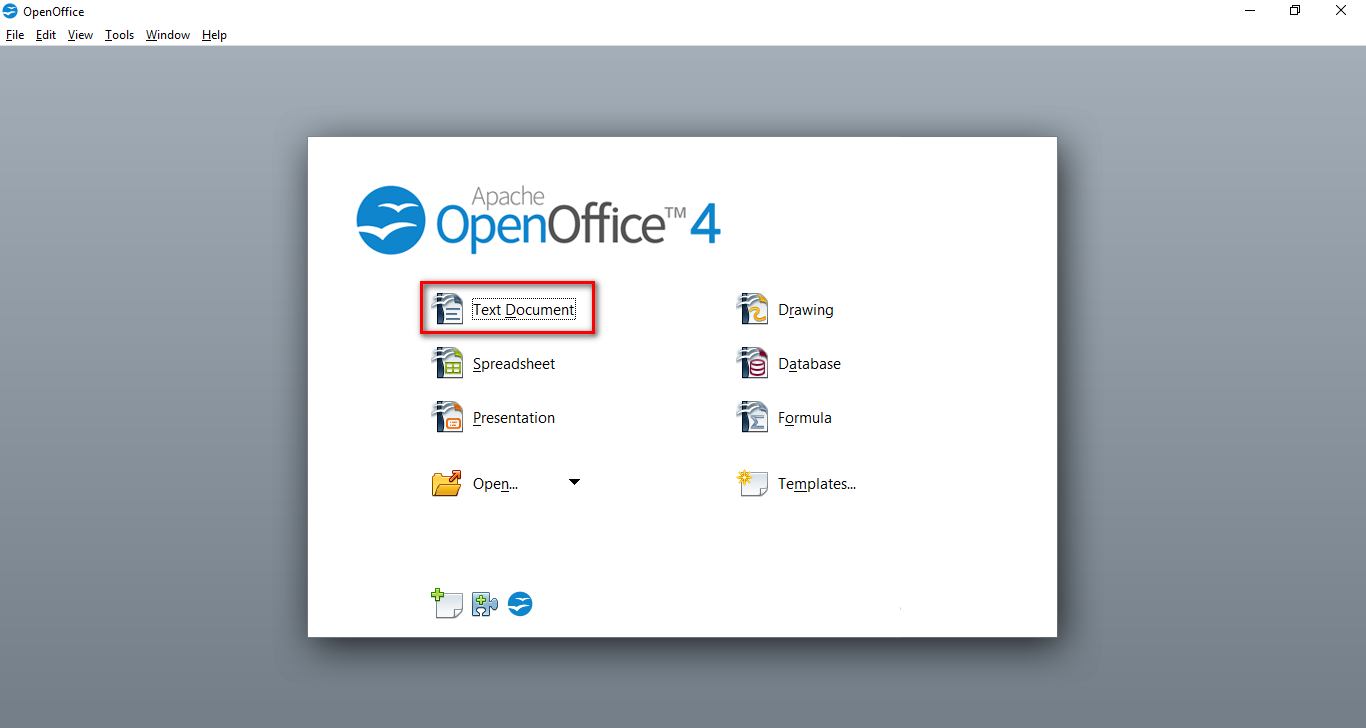The width and height of the screenshot is (1366, 728).
Task: Click the Templates document icon
Action: click(751, 483)
